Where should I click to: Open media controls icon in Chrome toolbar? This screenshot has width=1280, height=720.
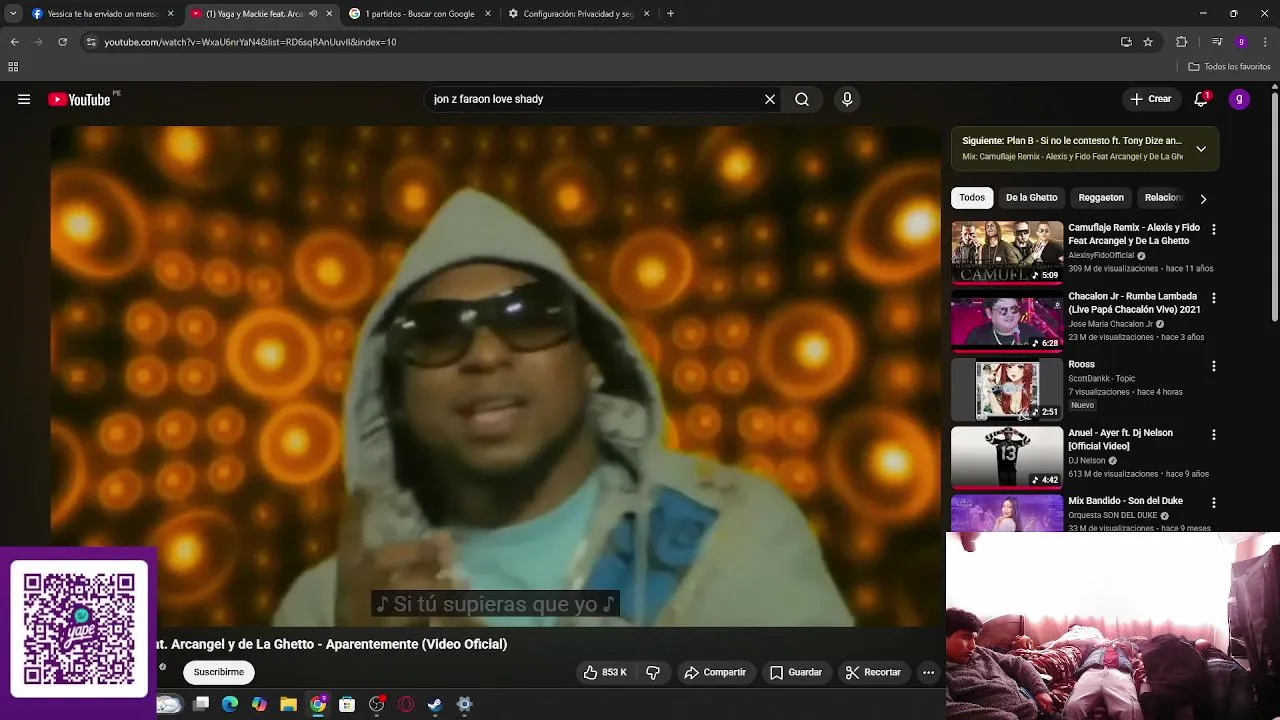click(x=1216, y=42)
